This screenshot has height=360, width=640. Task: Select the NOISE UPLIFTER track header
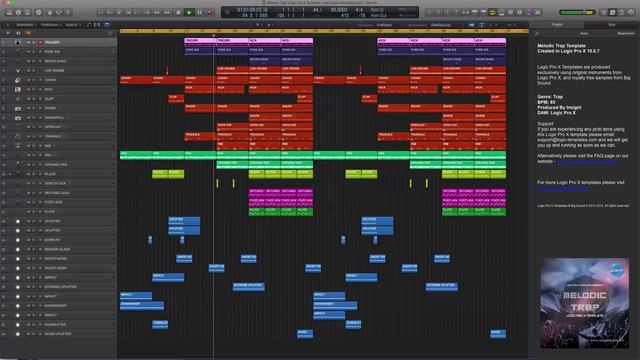click(58, 334)
